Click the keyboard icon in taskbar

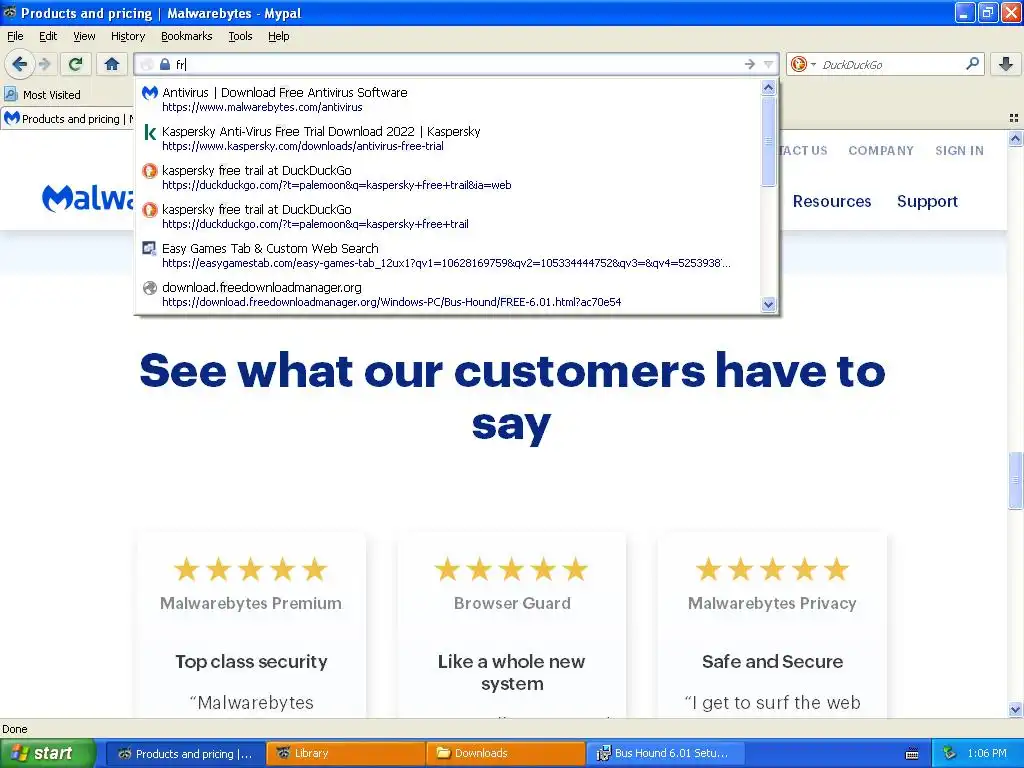(x=912, y=754)
